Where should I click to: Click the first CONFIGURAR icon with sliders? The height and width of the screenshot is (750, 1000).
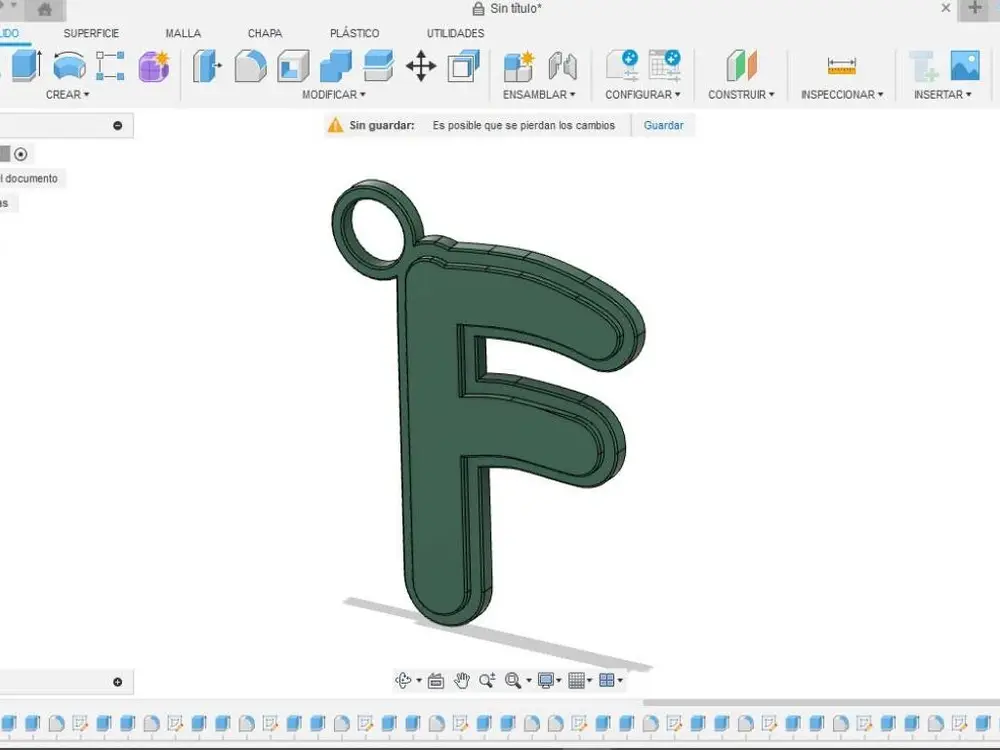(x=622, y=66)
